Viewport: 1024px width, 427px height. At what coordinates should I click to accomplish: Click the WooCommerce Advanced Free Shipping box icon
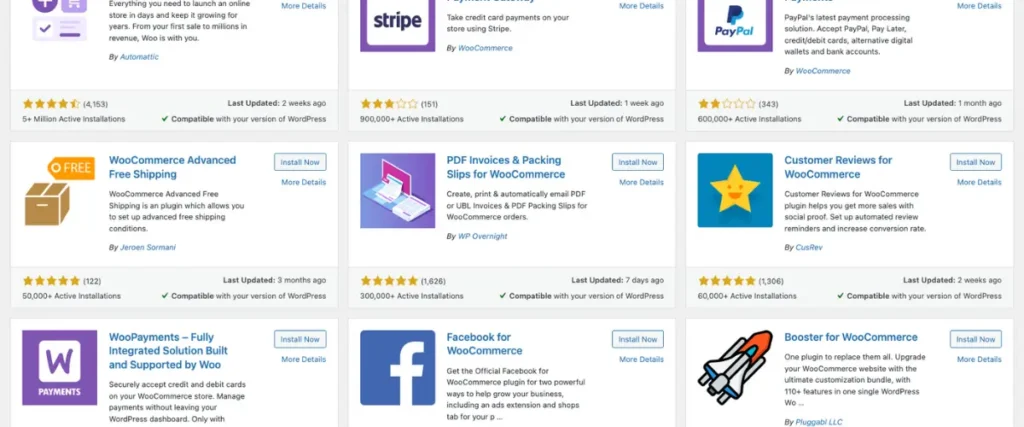tap(59, 190)
